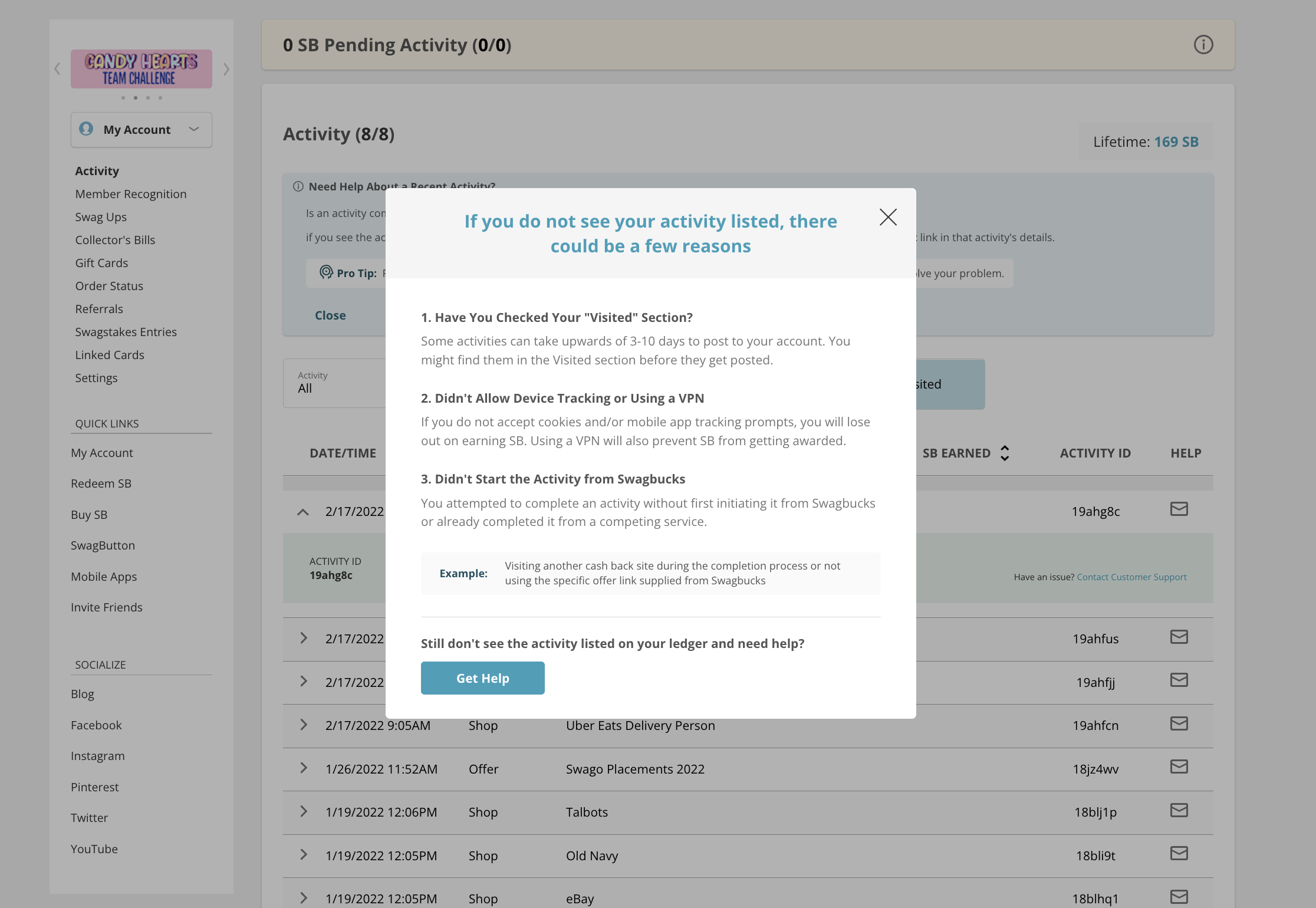Click the envelope icon on the Old Navy row

1179,853
